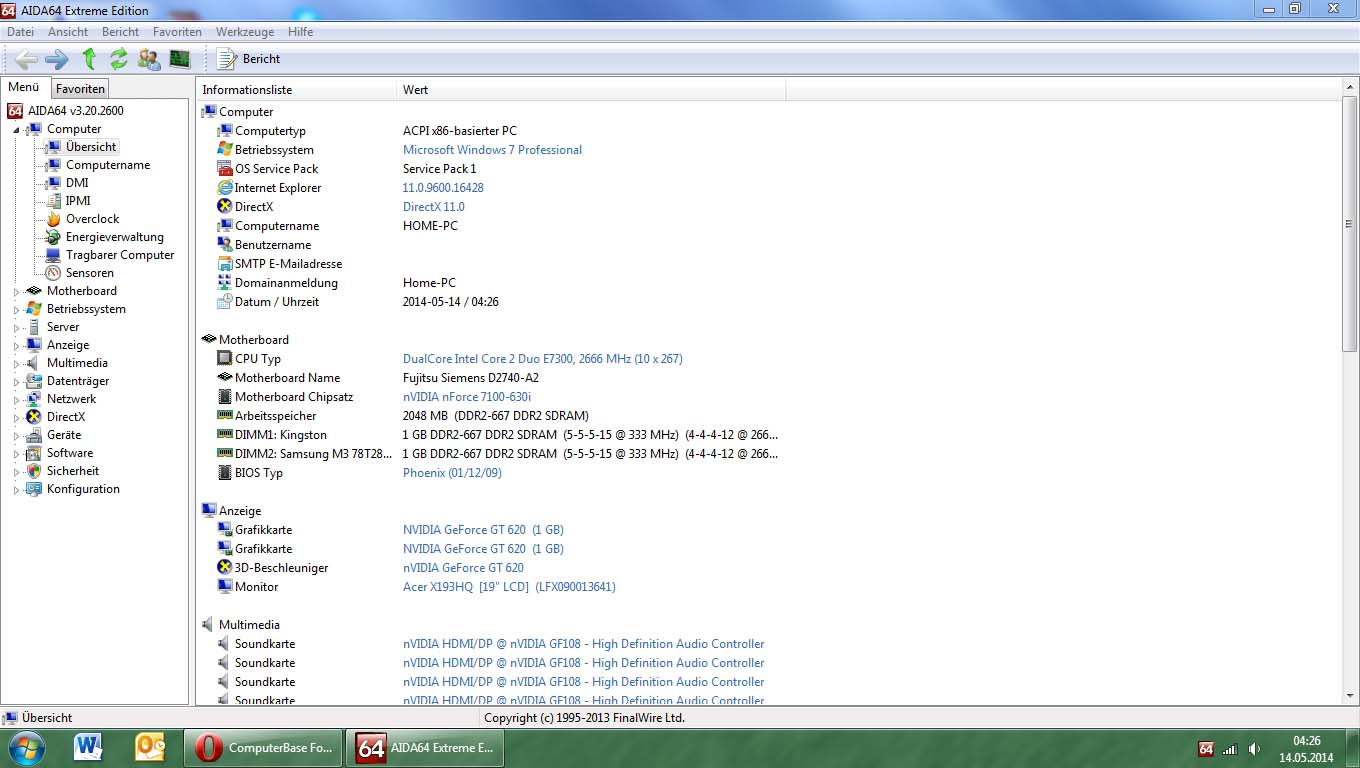Click the Computername tree icon

(x=53, y=165)
